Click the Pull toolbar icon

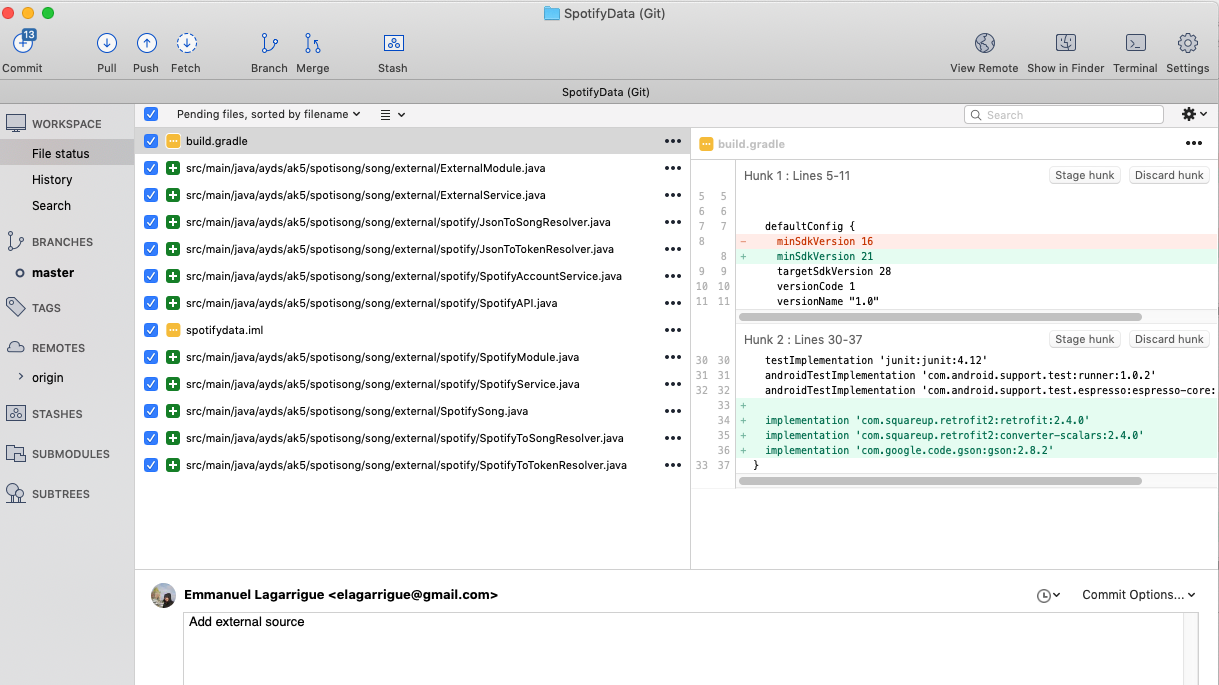click(107, 43)
